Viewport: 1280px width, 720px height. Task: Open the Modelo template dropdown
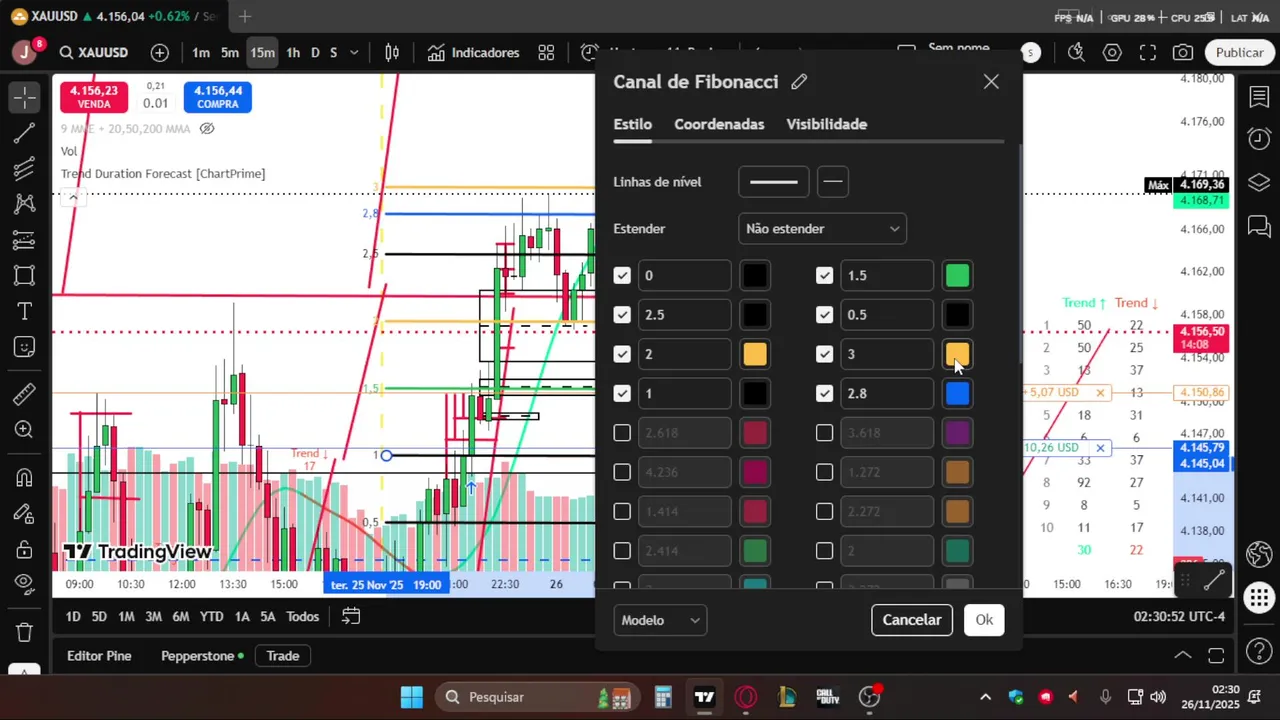[660, 620]
